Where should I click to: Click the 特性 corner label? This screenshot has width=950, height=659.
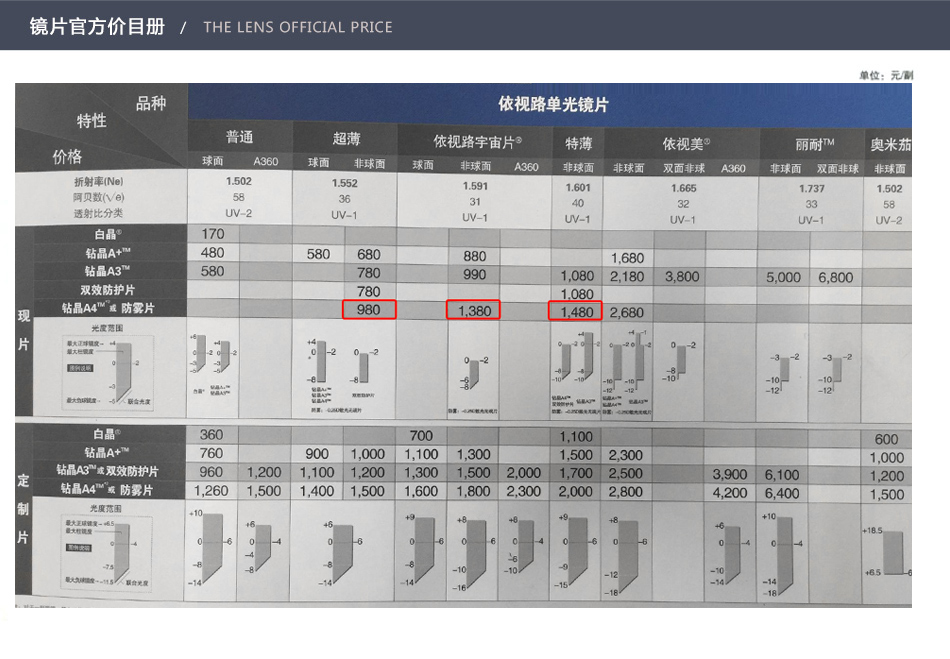(x=91, y=121)
